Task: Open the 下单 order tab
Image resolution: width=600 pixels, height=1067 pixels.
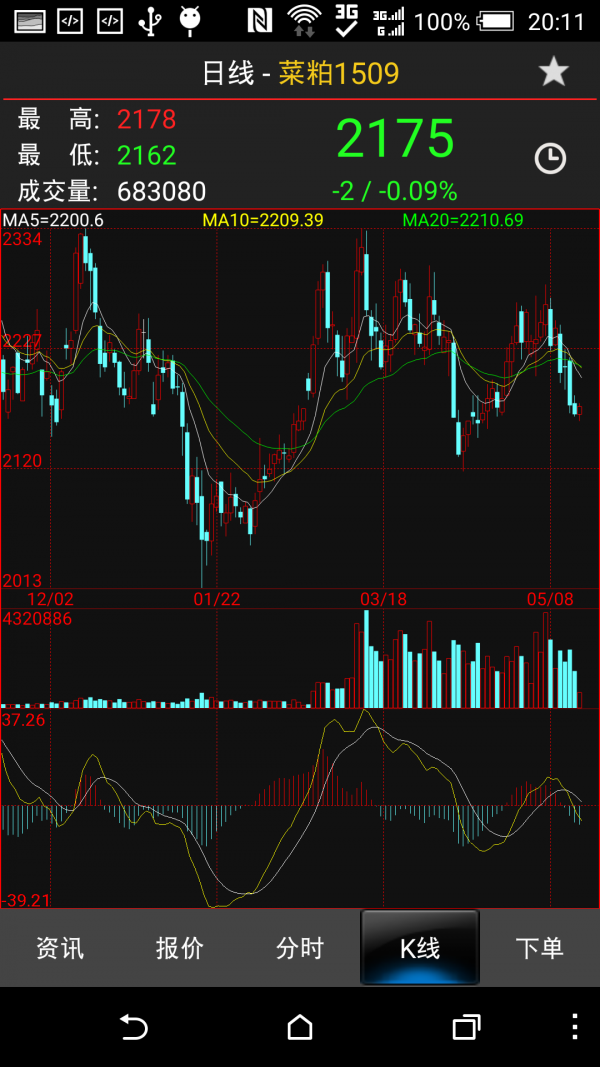Action: pos(539,948)
